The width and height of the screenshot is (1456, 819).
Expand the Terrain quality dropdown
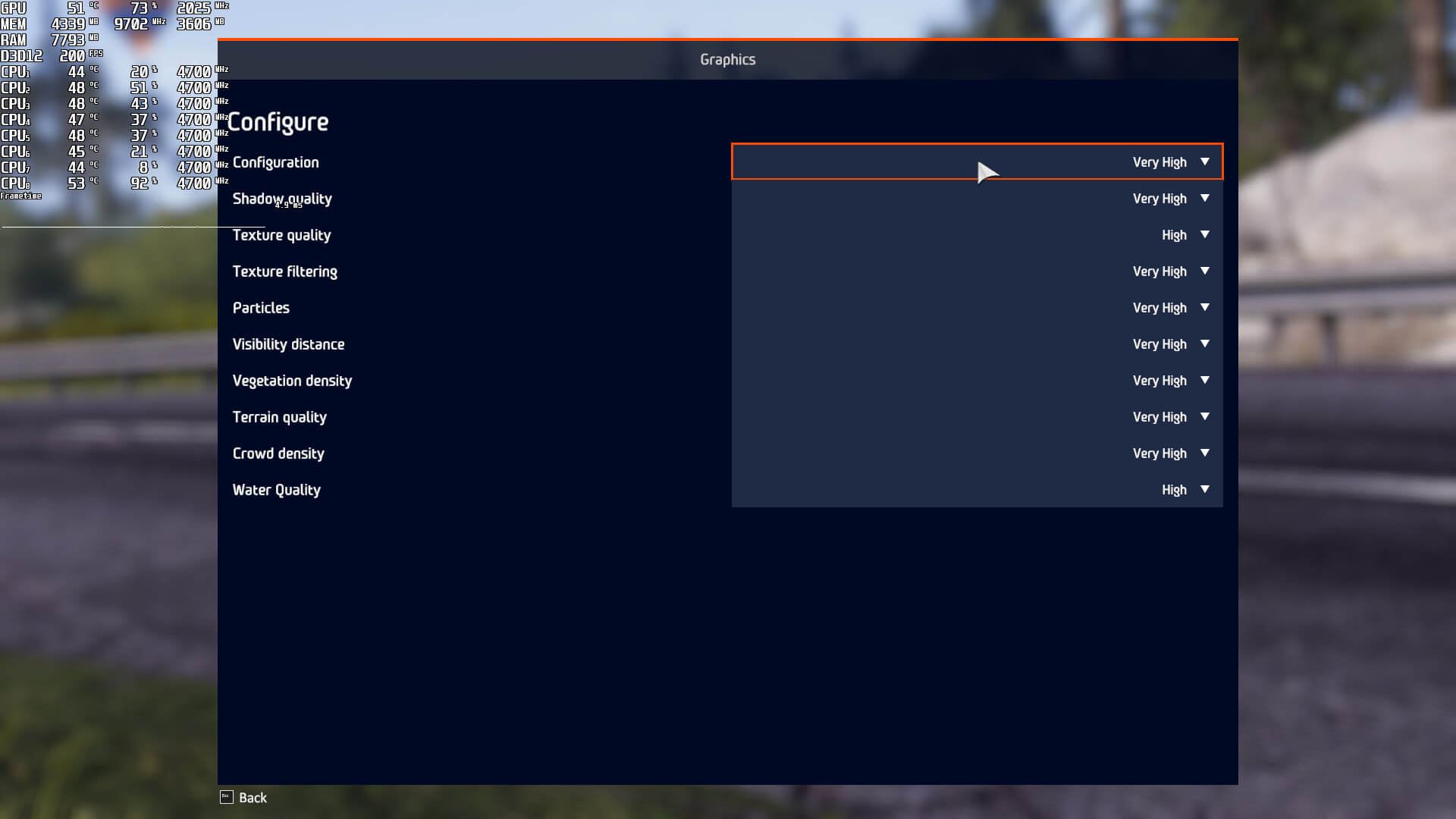point(977,416)
